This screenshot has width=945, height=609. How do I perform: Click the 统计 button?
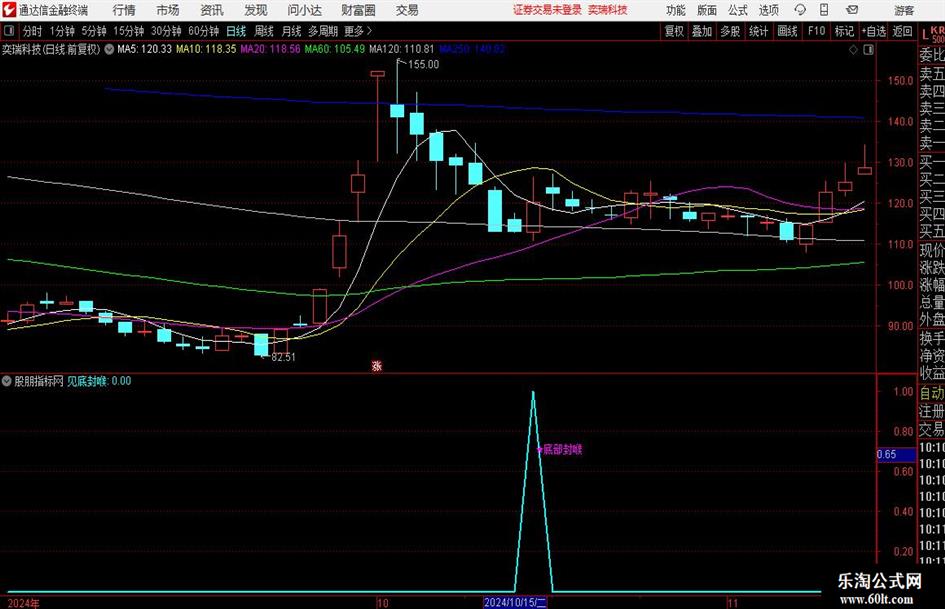(x=758, y=31)
